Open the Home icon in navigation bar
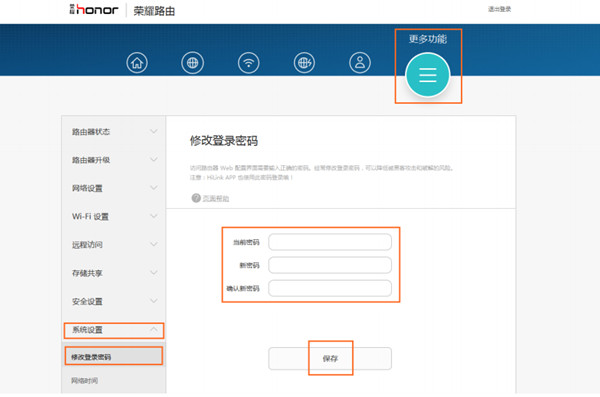The height and width of the screenshot is (397, 600). [137, 63]
